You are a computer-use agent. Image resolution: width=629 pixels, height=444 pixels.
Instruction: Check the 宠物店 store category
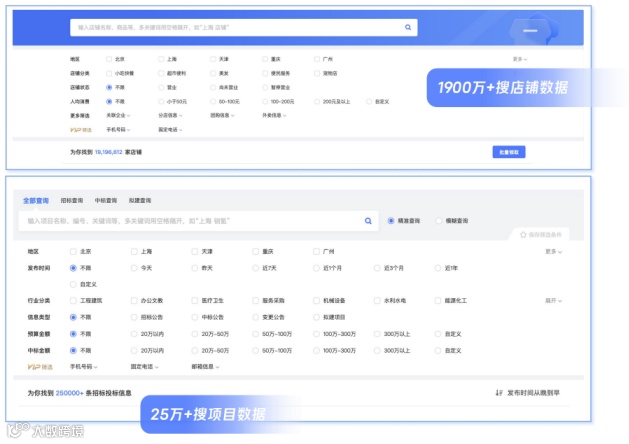click(317, 73)
